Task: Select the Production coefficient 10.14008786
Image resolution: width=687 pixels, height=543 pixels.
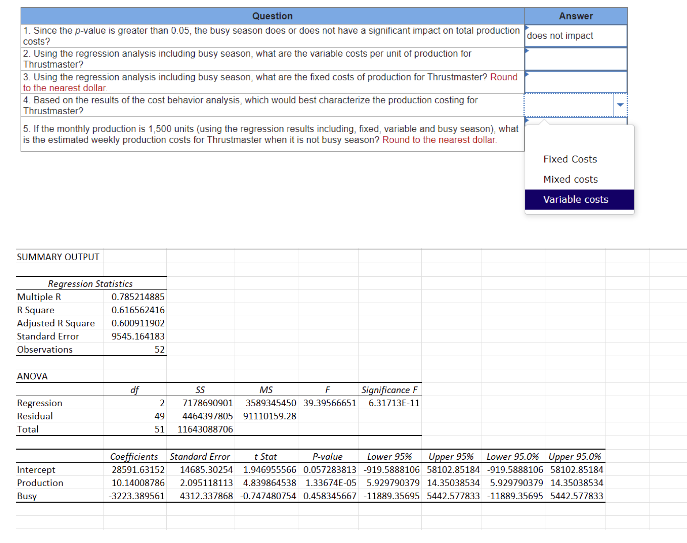Action: 138,483
